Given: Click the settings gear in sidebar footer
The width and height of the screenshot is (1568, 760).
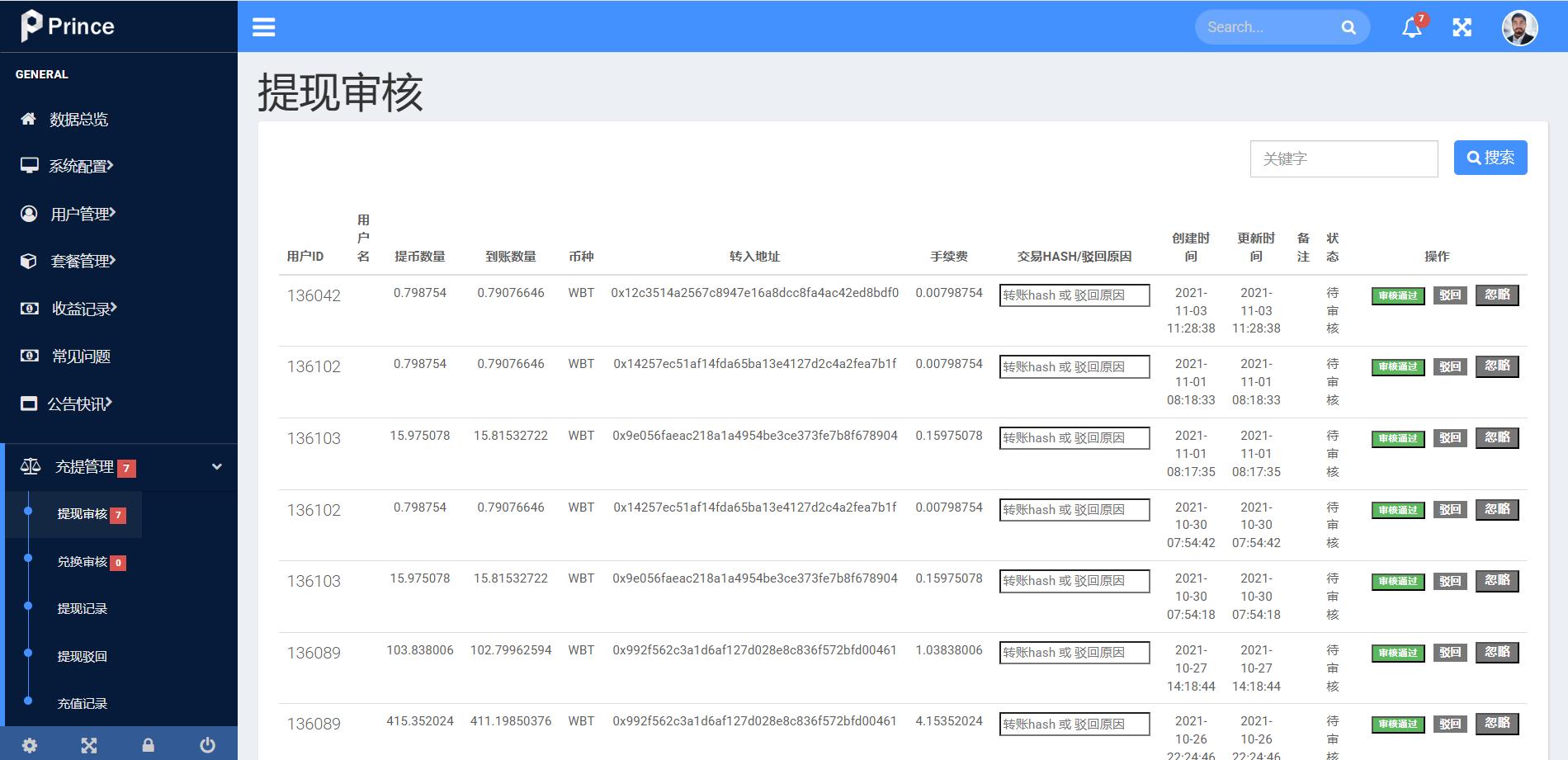Looking at the screenshot, I should tap(30, 745).
